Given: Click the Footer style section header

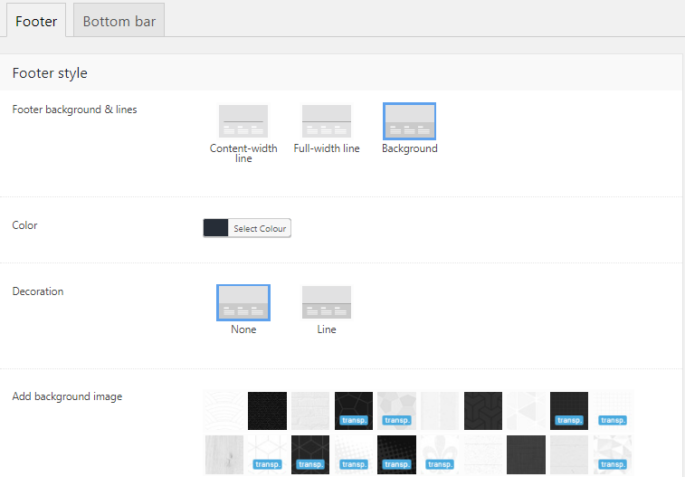Looking at the screenshot, I should click(x=50, y=73).
